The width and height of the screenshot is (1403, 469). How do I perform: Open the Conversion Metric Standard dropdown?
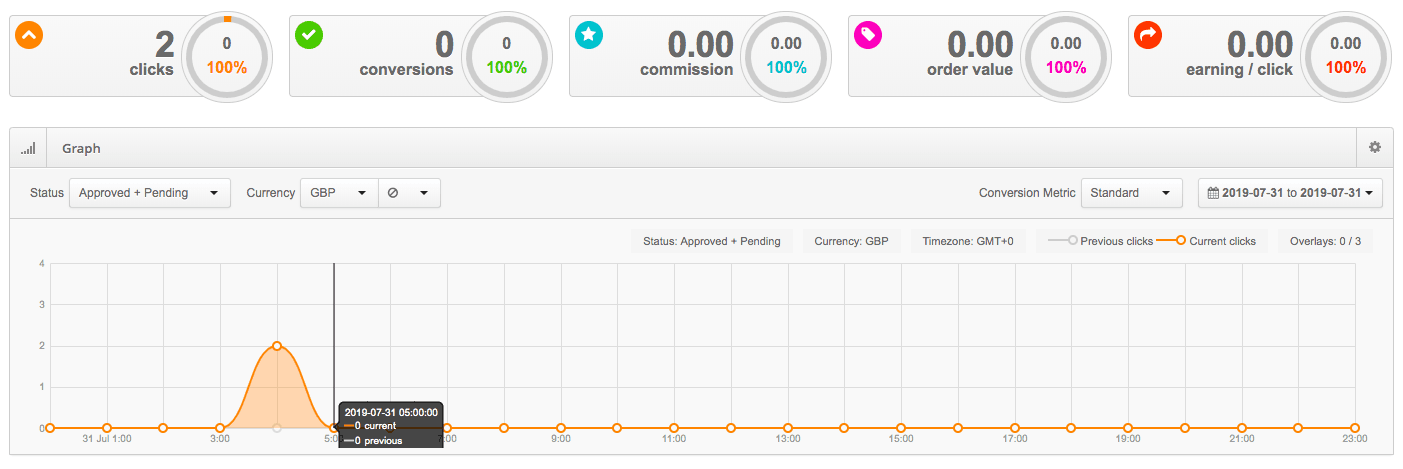[x=1132, y=193]
